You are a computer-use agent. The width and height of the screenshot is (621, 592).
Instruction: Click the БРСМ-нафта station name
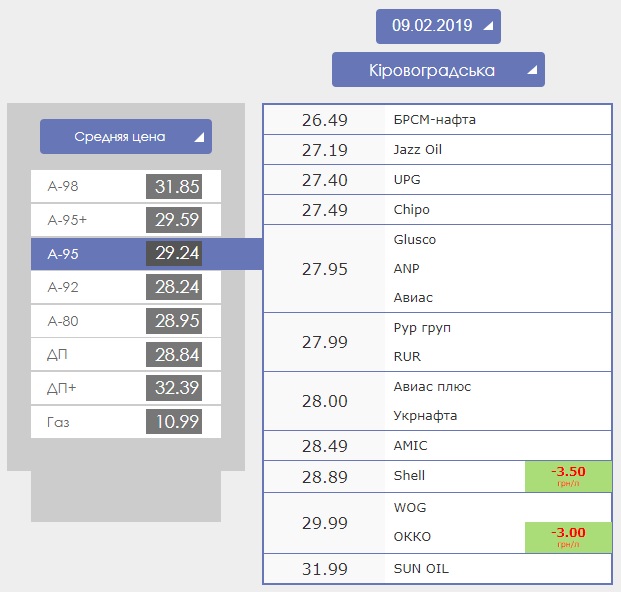click(434, 120)
